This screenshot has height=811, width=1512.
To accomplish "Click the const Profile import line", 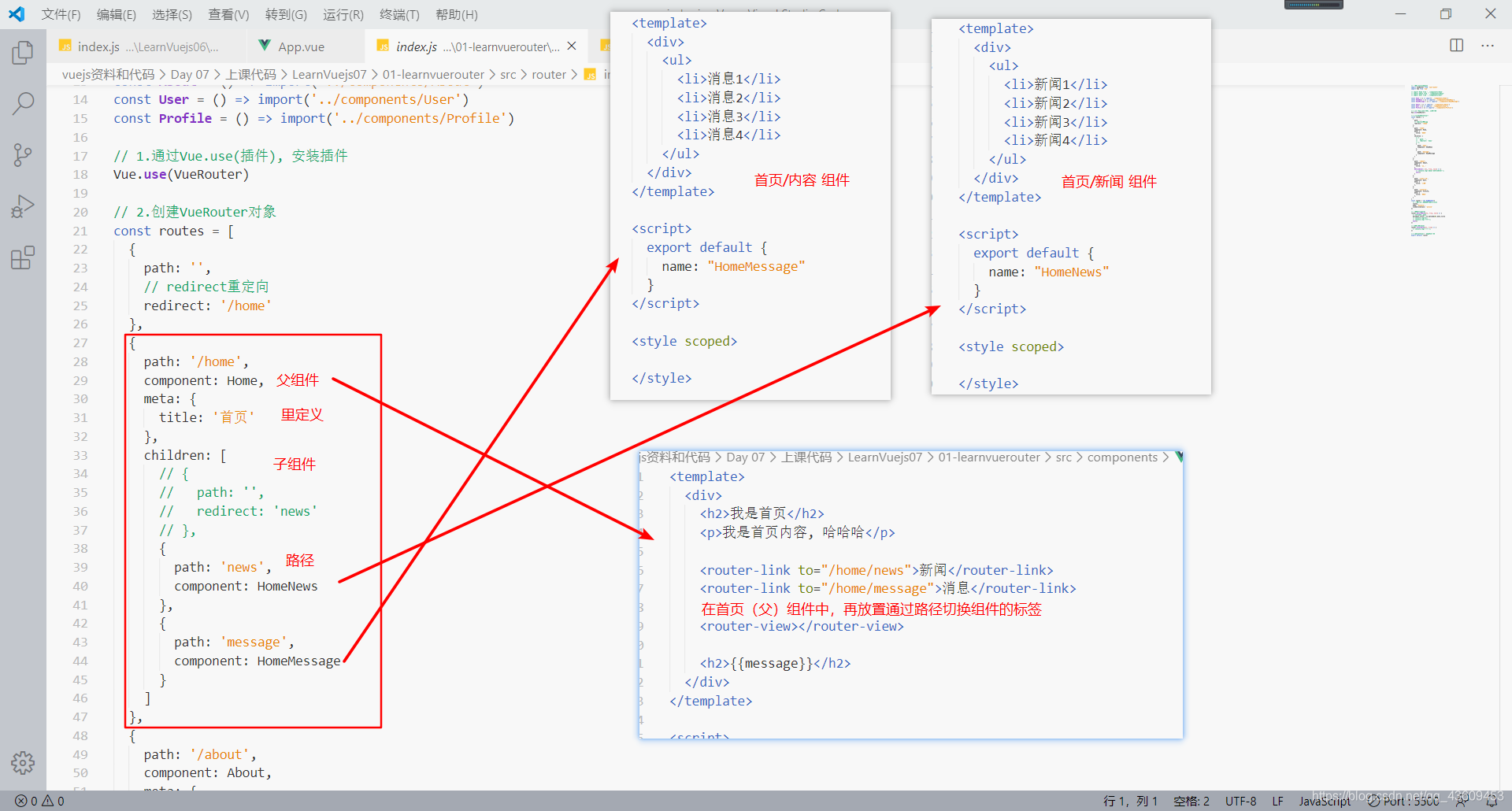I will [314, 119].
